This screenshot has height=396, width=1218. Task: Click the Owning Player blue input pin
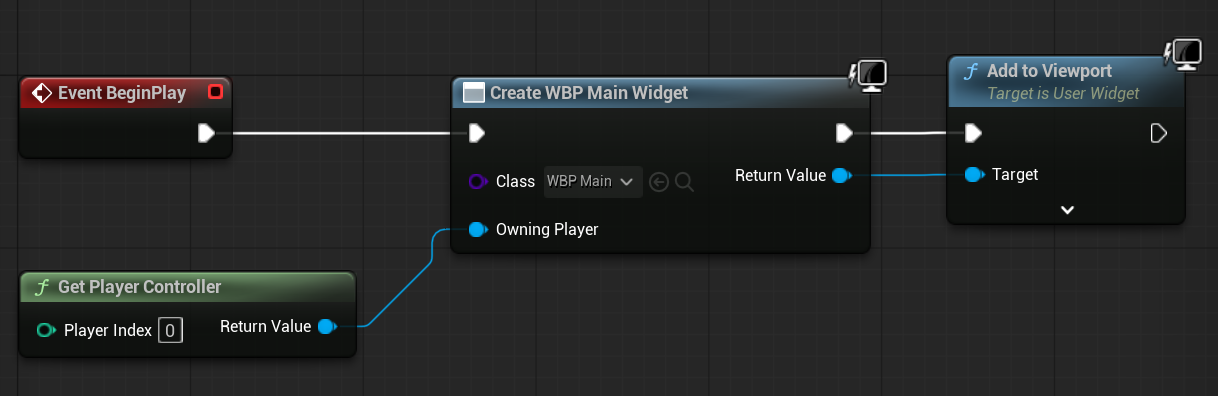pos(478,229)
